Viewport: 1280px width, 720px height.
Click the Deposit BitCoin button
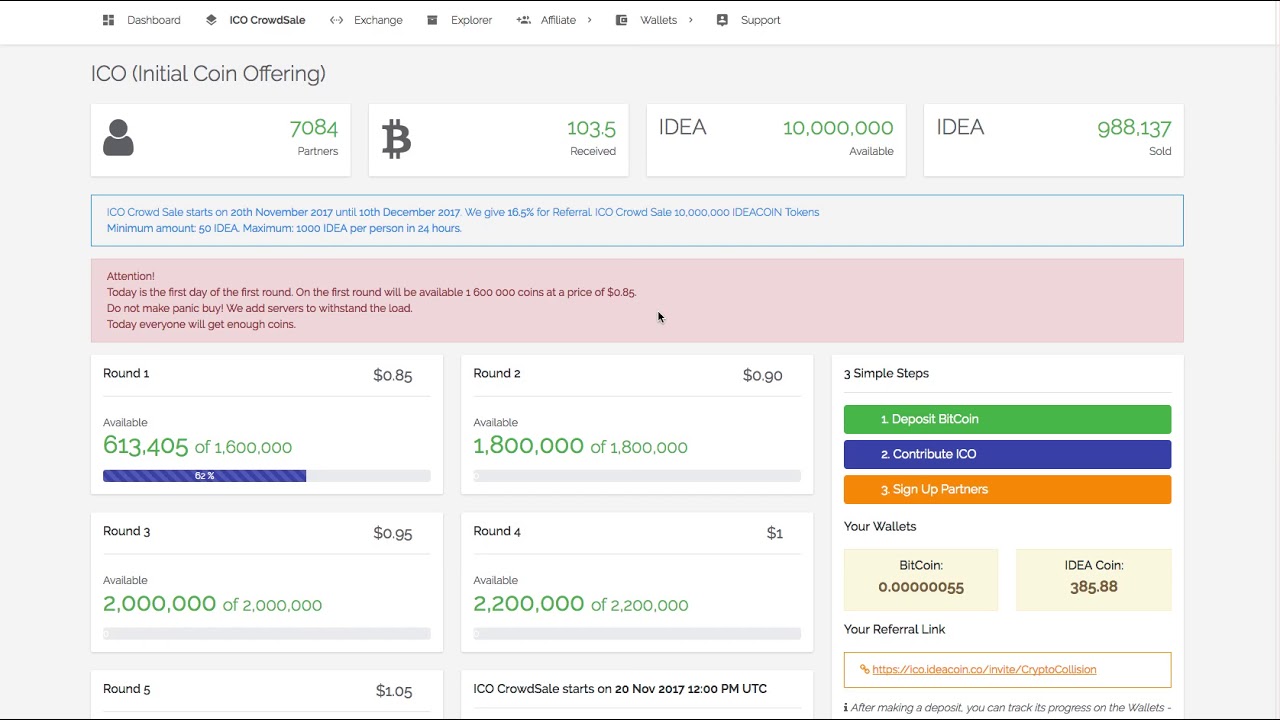pos(1007,419)
